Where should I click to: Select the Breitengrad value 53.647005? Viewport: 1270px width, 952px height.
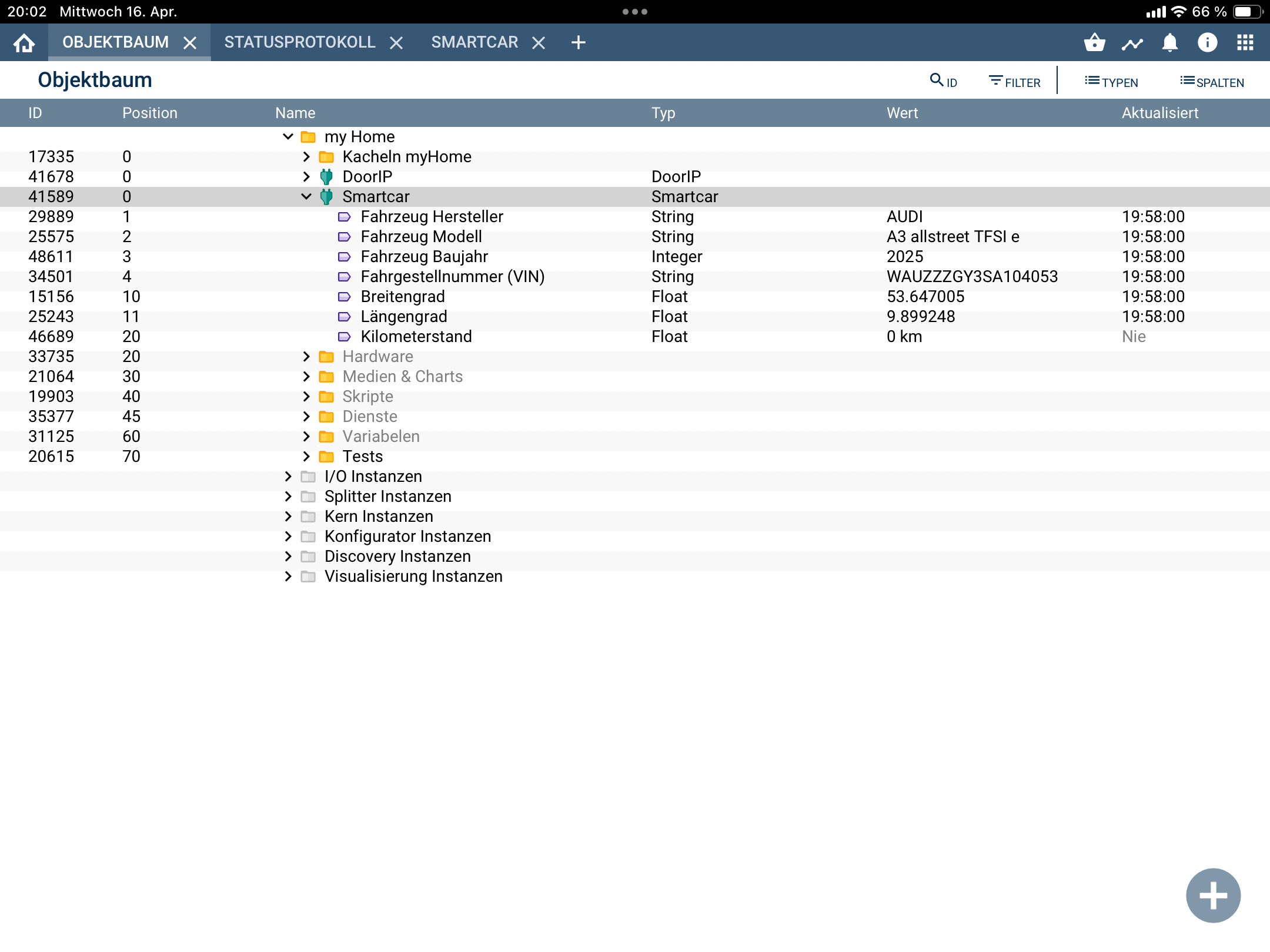[x=925, y=297]
